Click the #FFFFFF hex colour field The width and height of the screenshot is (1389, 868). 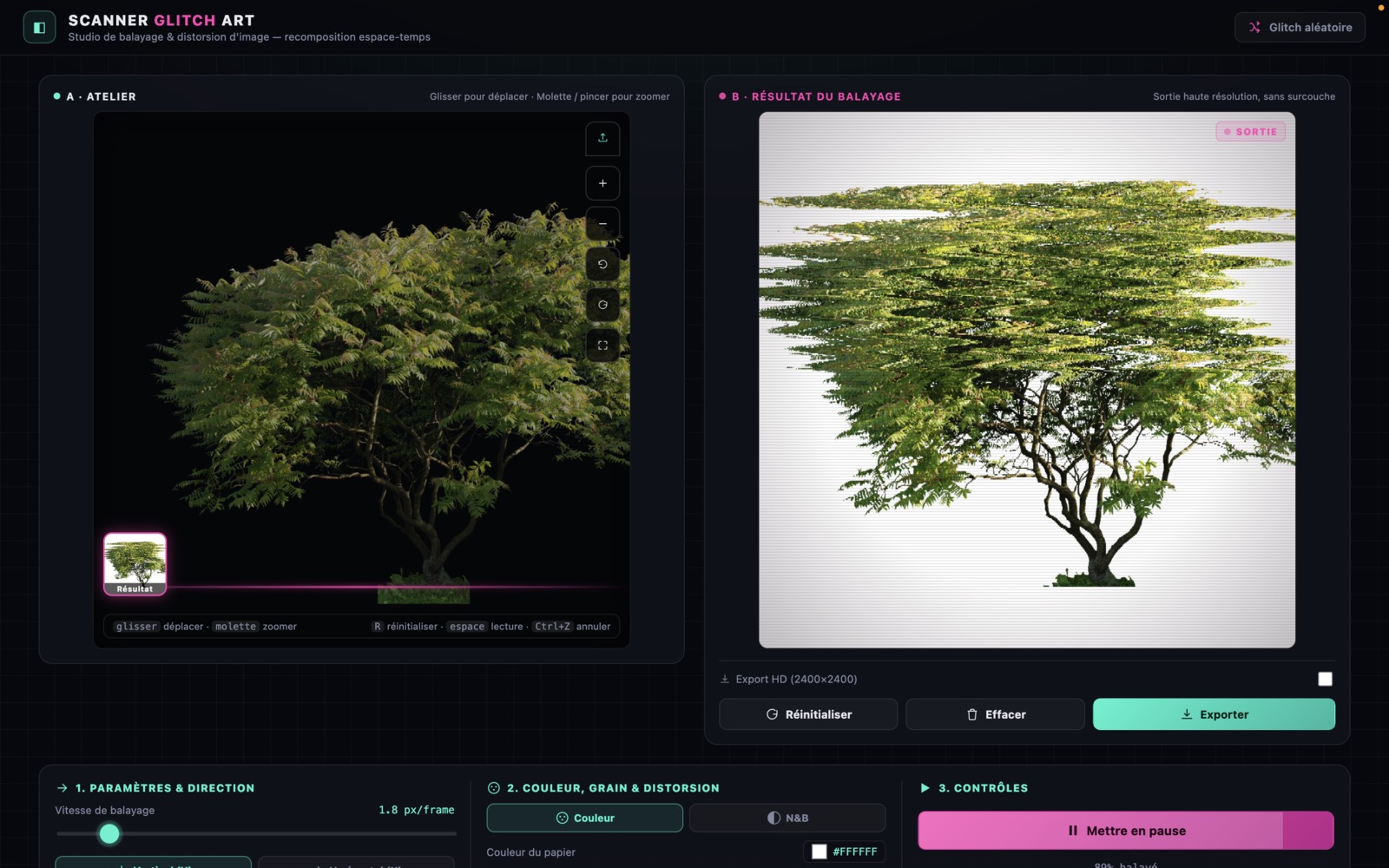(x=855, y=852)
